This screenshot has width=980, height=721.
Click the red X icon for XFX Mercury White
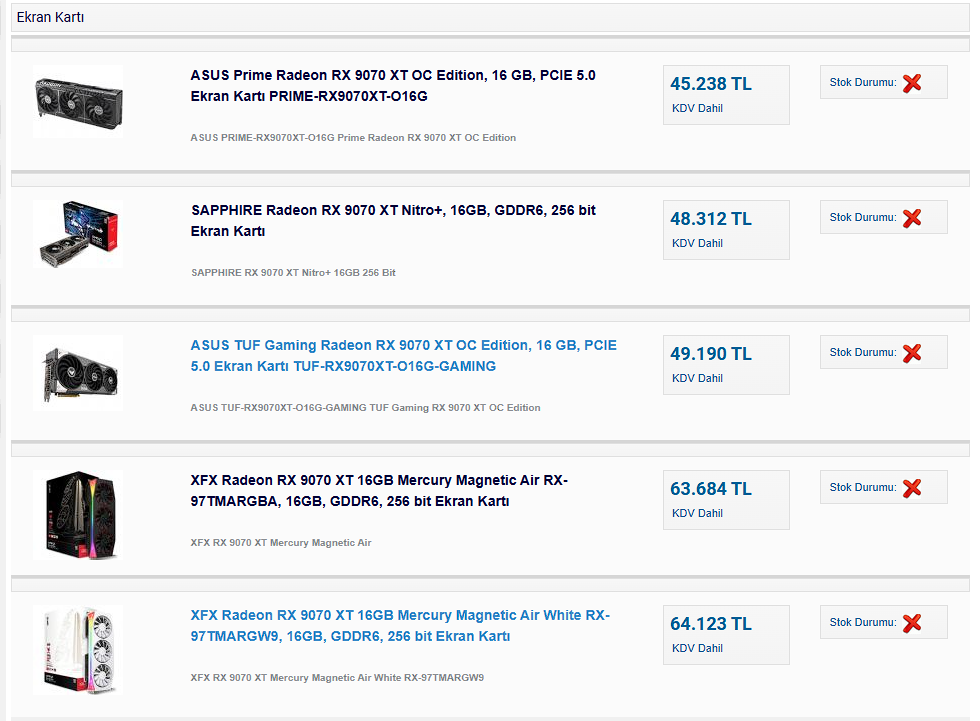912,622
